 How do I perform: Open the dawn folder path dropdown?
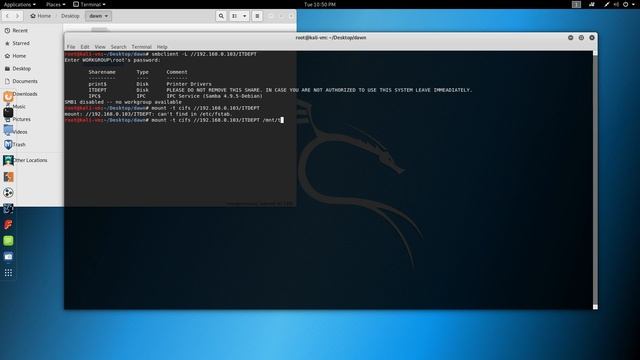pos(98,16)
